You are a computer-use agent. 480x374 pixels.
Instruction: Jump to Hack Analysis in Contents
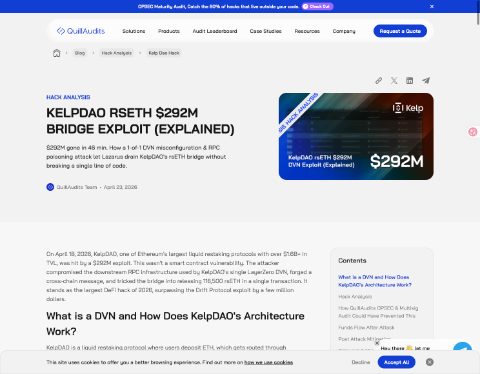coord(355,296)
